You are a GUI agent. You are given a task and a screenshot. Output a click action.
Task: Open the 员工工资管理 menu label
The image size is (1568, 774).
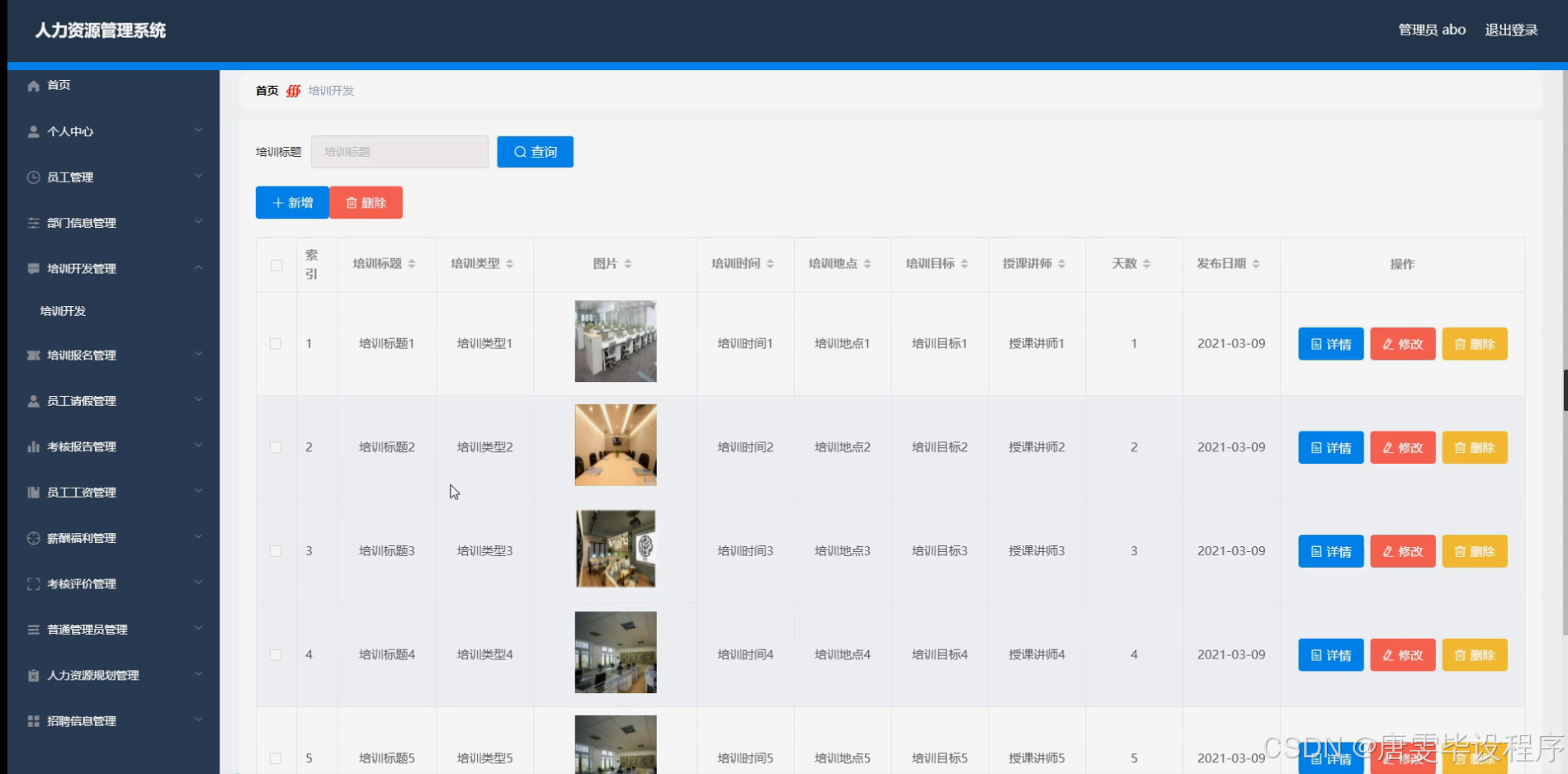click(82, 493)
